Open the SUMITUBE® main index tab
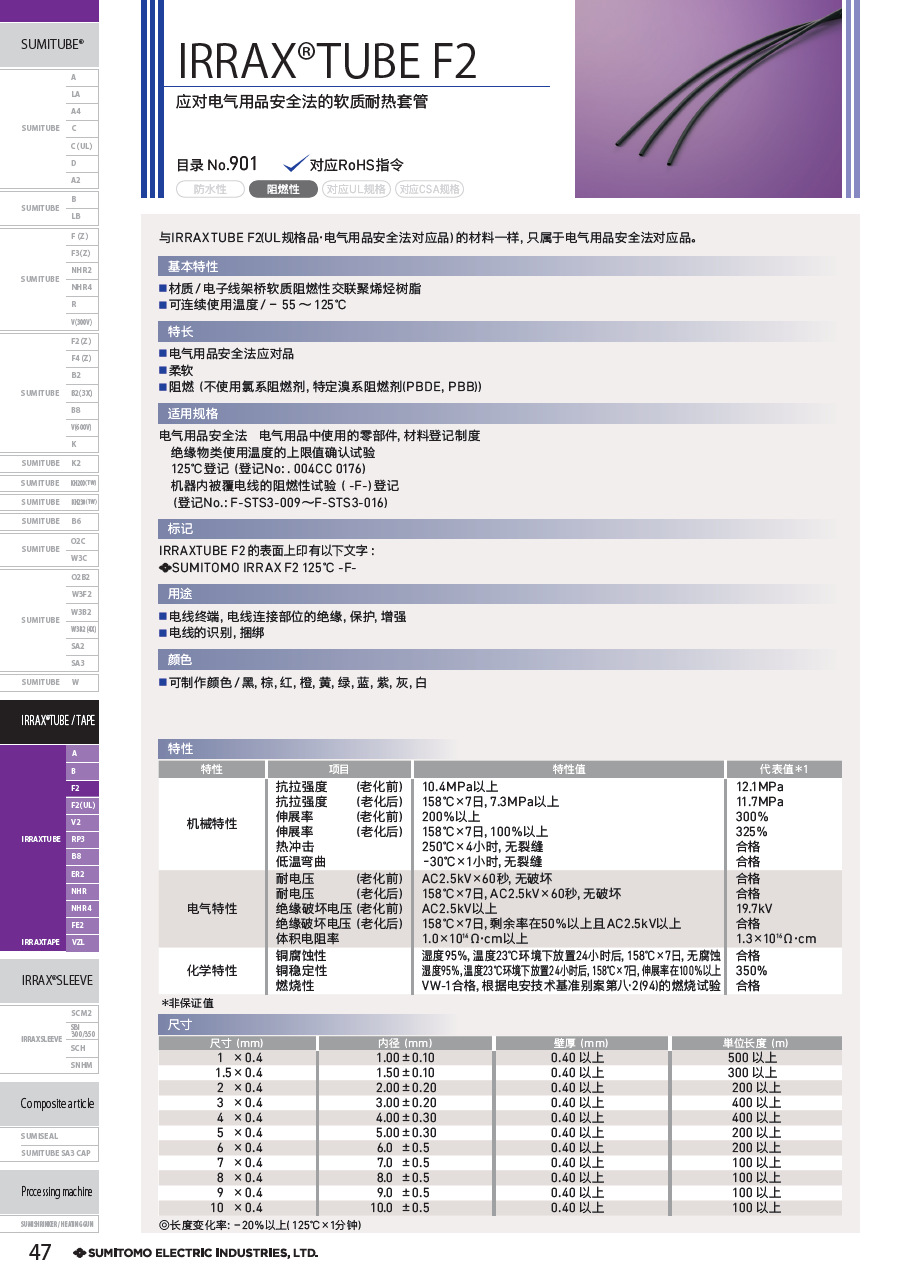Viewport: 902px width, 1275px height. (50, 44)
